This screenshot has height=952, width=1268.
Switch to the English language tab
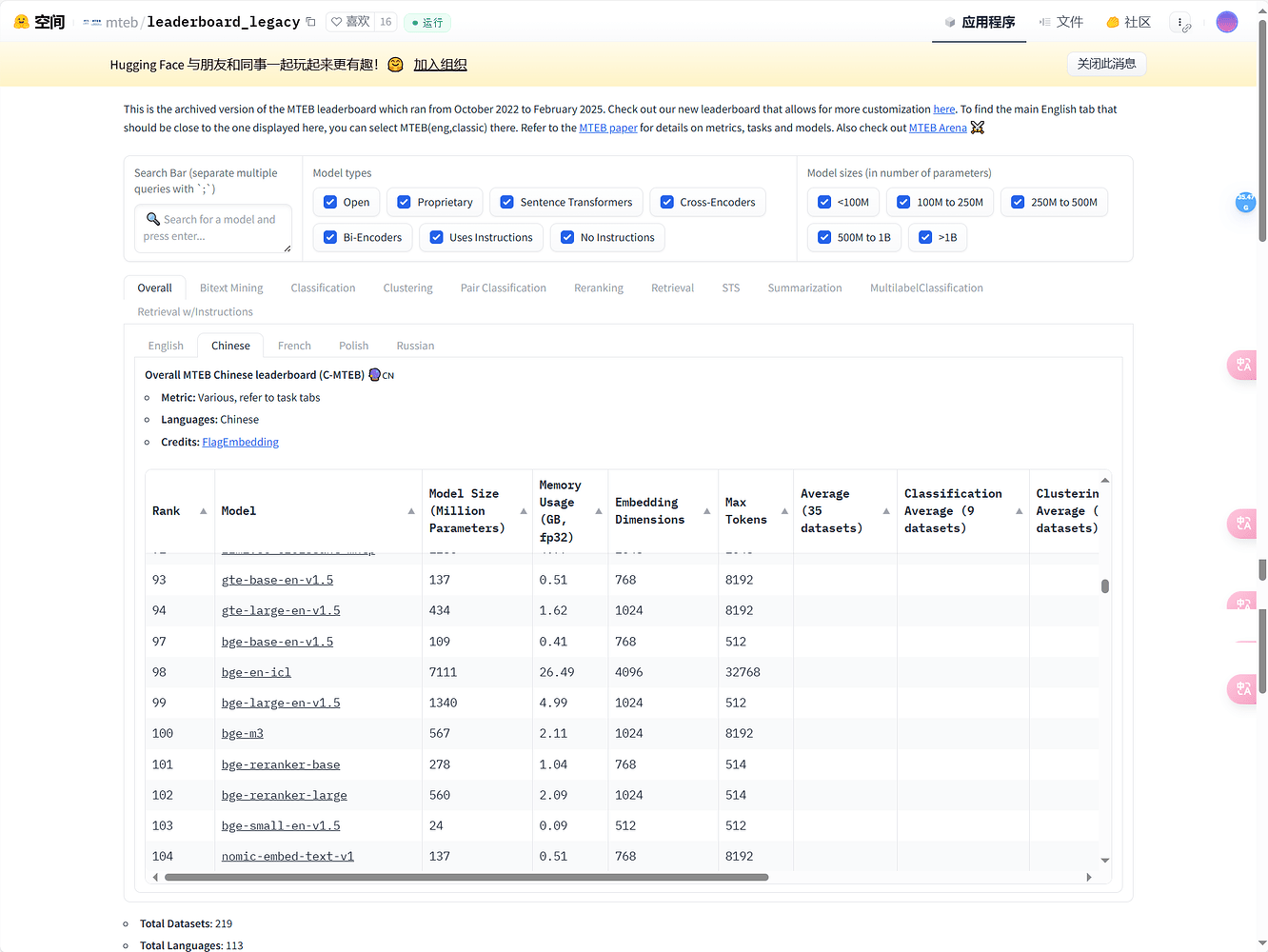coord(166,346)
